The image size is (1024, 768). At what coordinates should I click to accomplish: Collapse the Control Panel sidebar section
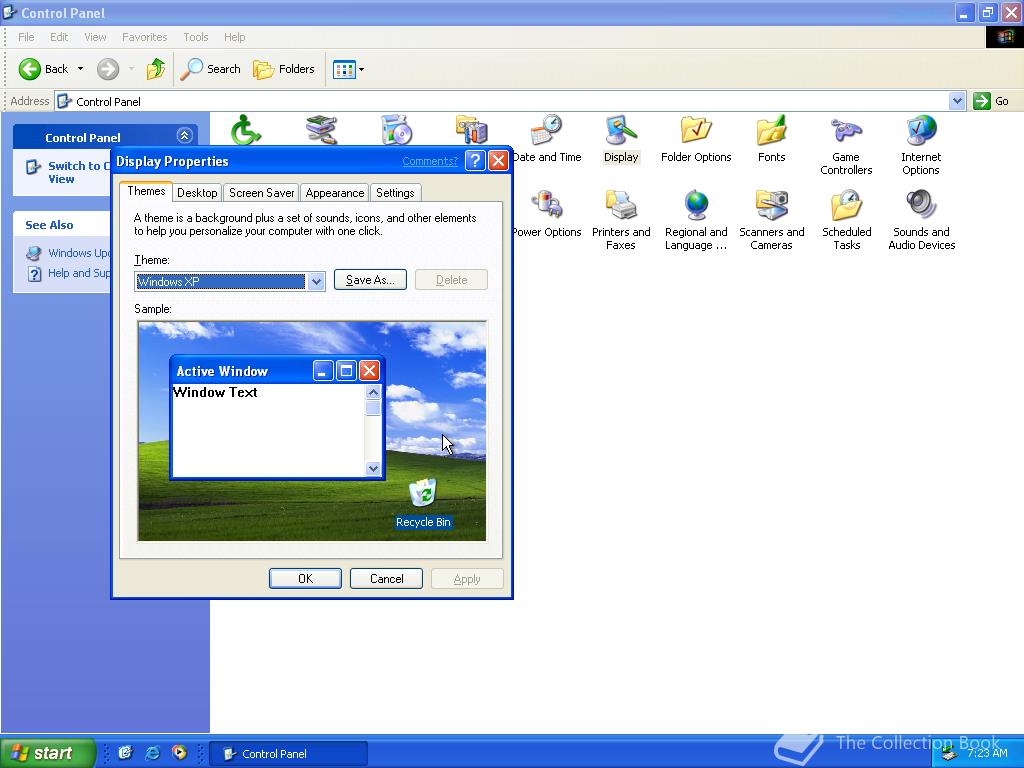pos(185,136)
